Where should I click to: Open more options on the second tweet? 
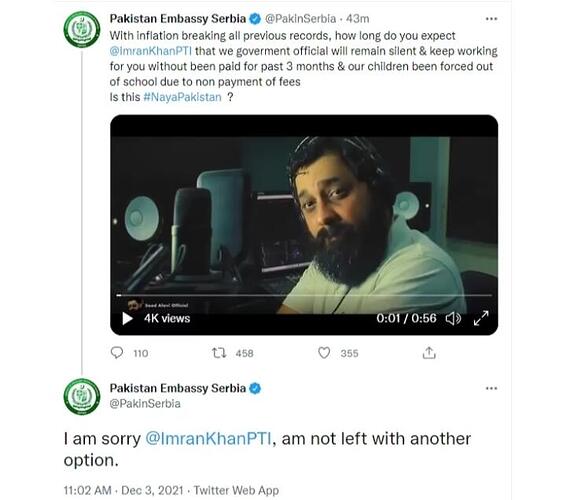click(x=491, y=388)
